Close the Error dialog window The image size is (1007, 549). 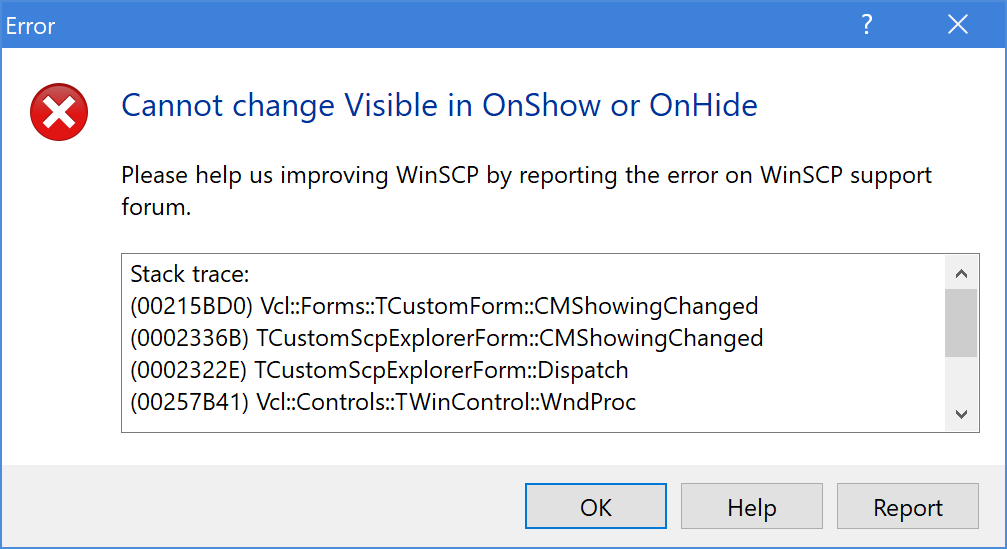957,25
